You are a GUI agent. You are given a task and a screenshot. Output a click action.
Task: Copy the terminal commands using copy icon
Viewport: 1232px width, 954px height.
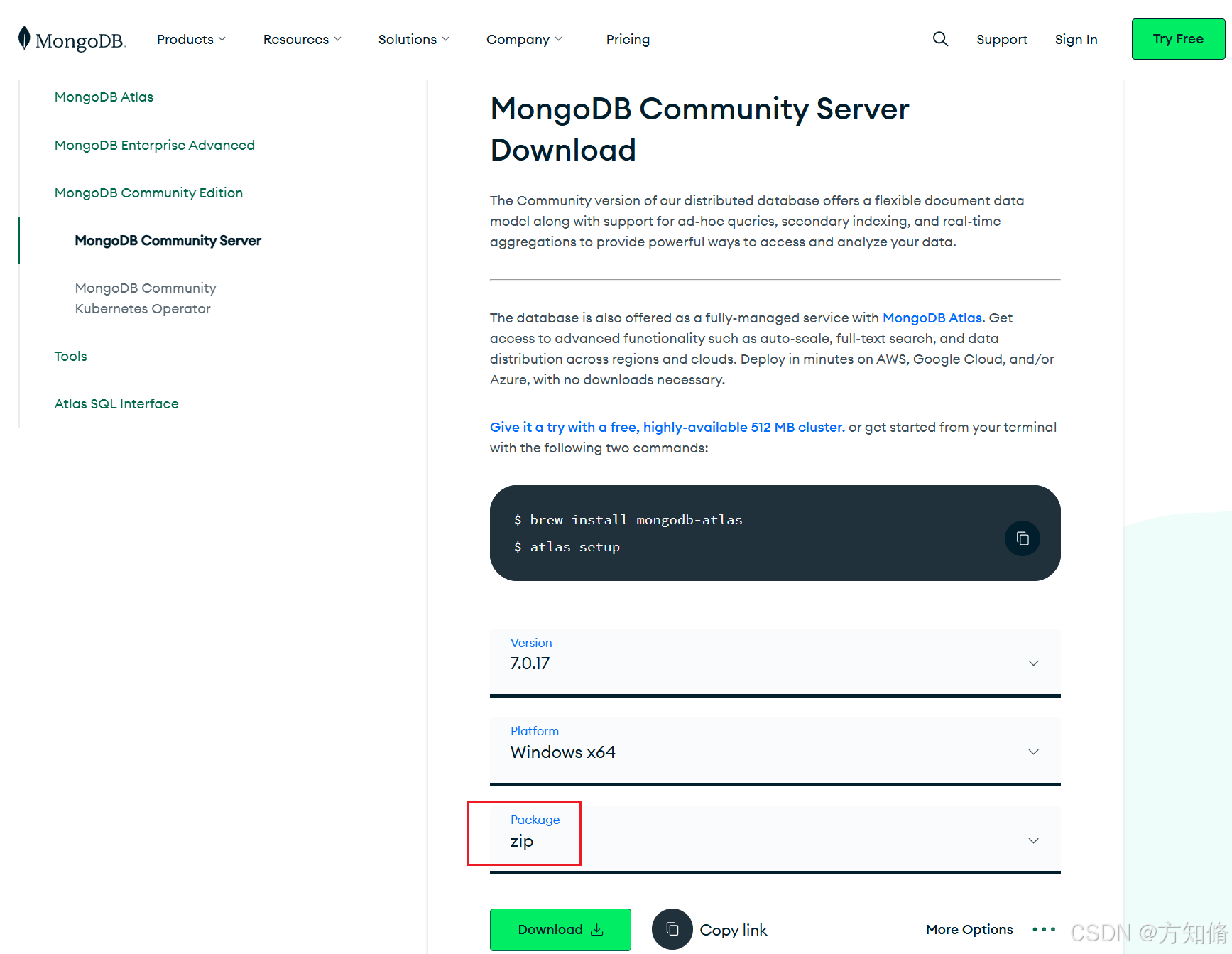[x=1023, y=538]
